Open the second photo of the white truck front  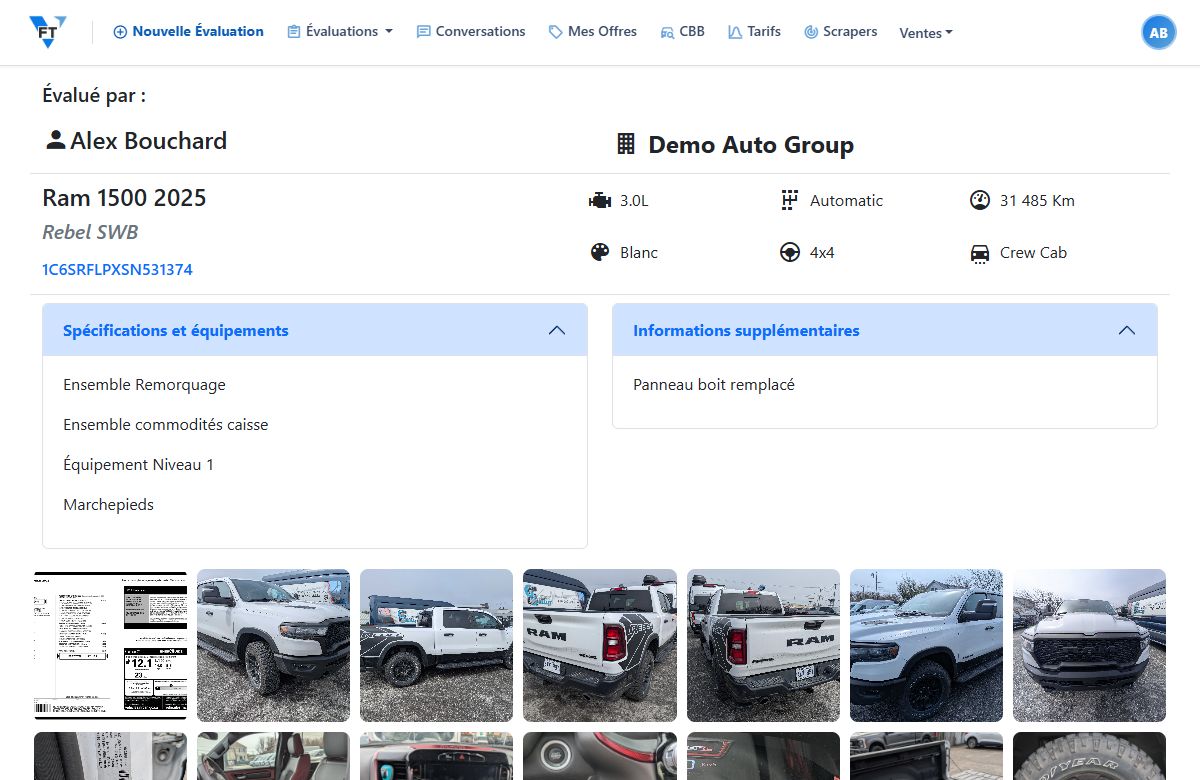(x=273, y=645)
